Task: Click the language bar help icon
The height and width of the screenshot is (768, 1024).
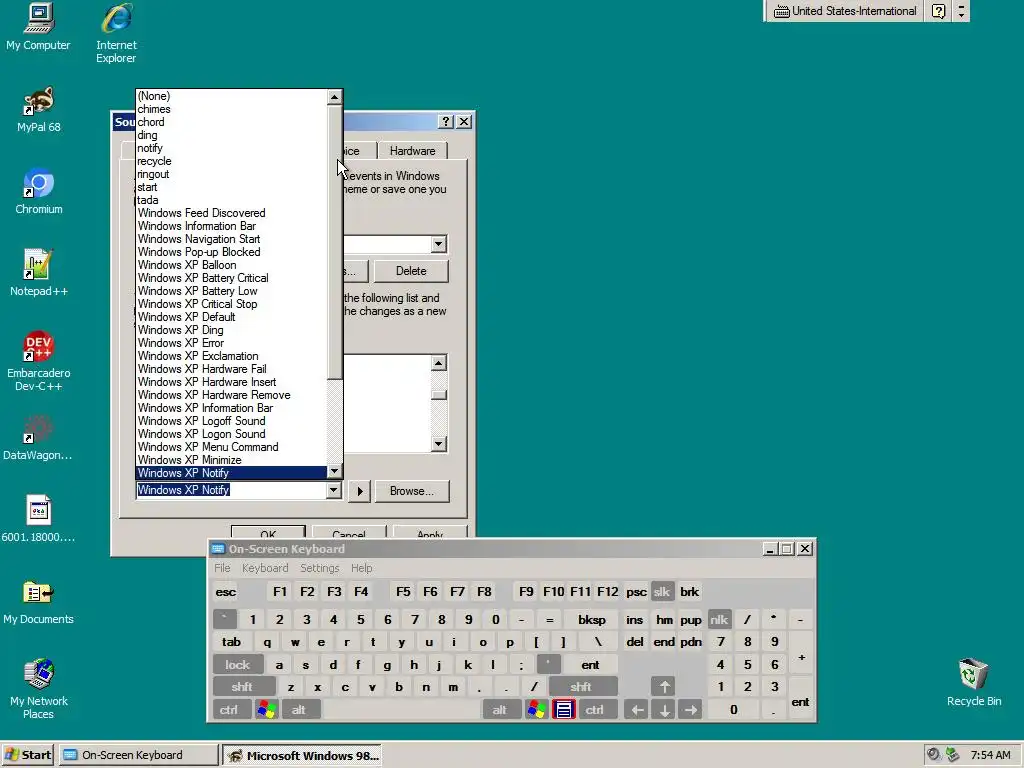Action: [x=938, y=11]
